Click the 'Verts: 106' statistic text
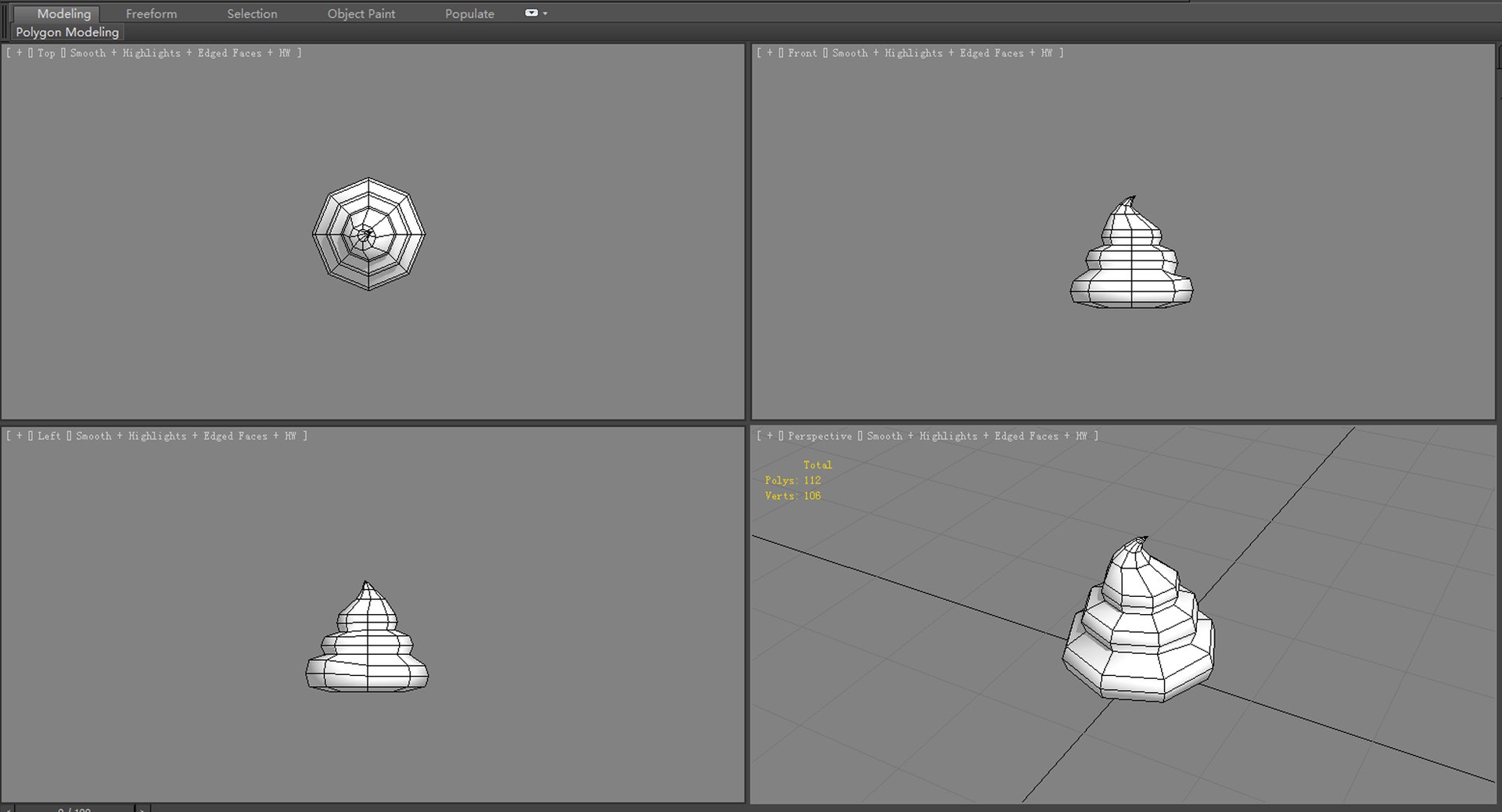 [793, 496]
